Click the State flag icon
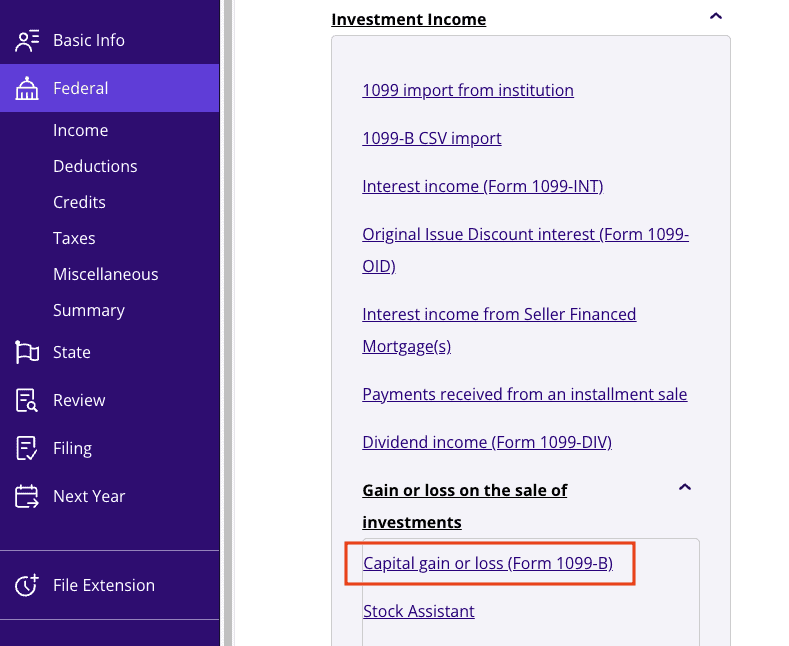 point(27,352)
